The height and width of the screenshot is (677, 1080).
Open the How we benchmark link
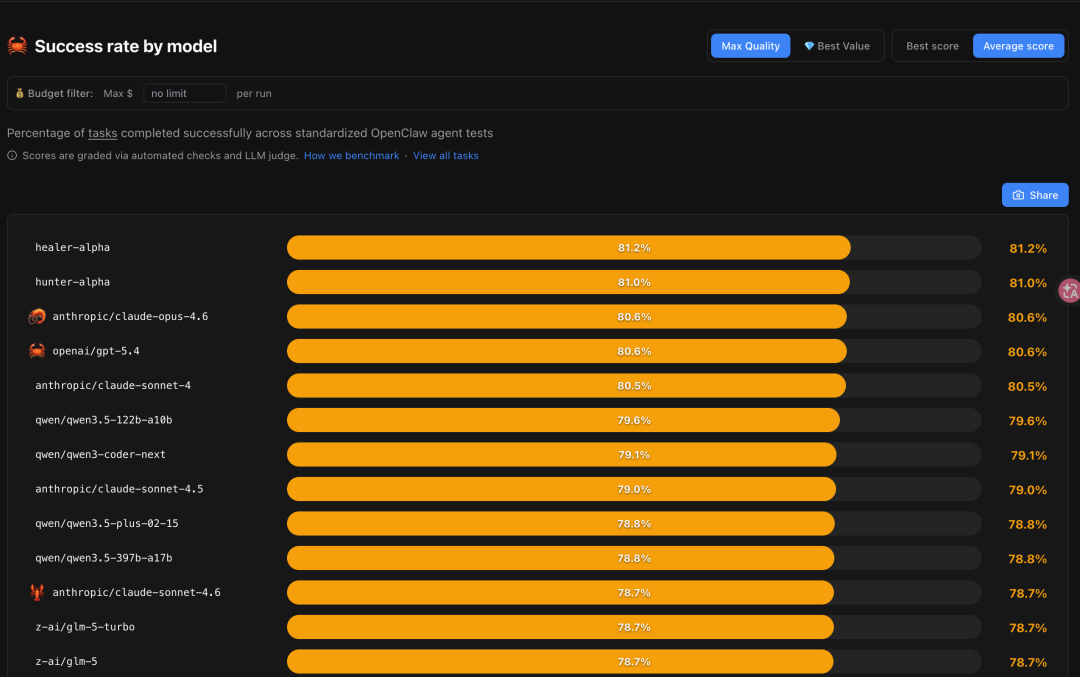(x=351, y=156)
